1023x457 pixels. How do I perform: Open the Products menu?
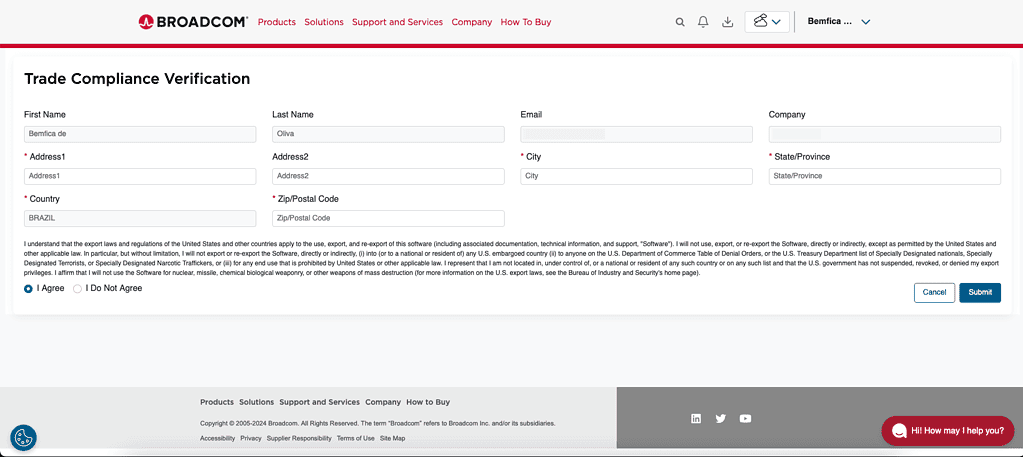coord(277,22)
